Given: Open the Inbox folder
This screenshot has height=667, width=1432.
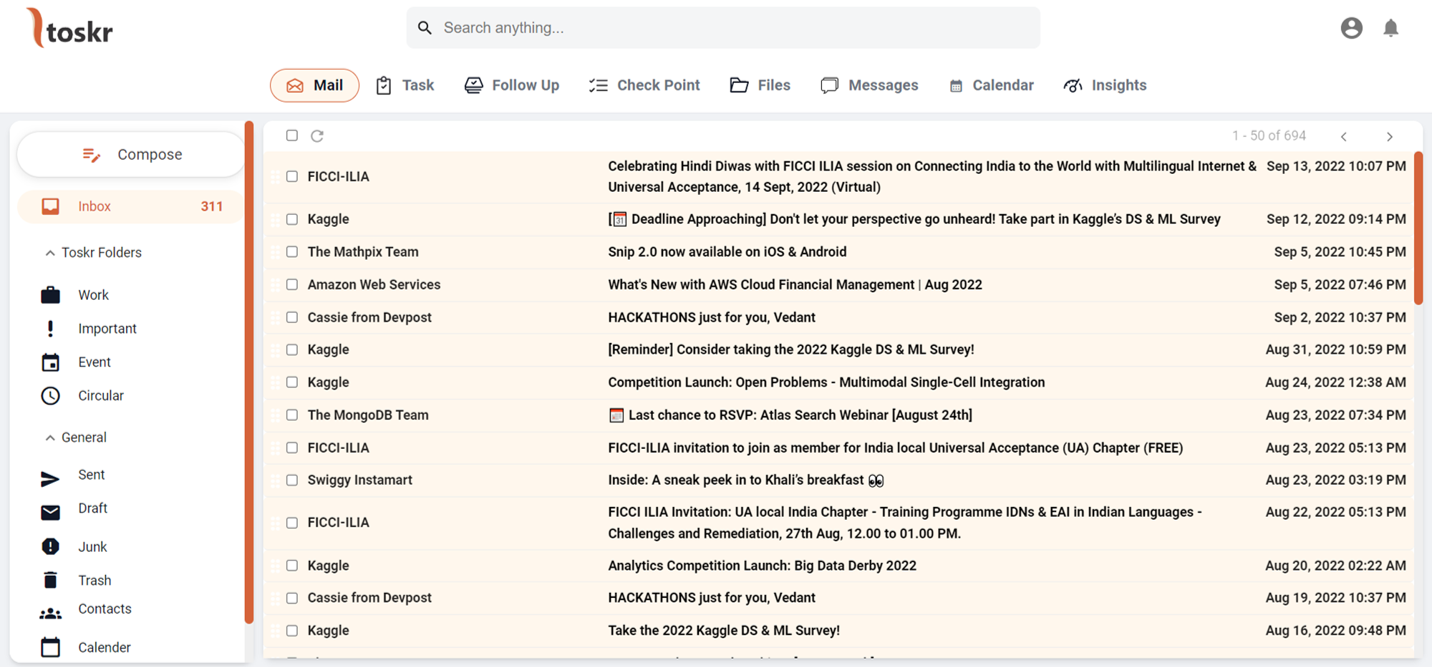Looking at the screenshot, I should click(131, 206).
